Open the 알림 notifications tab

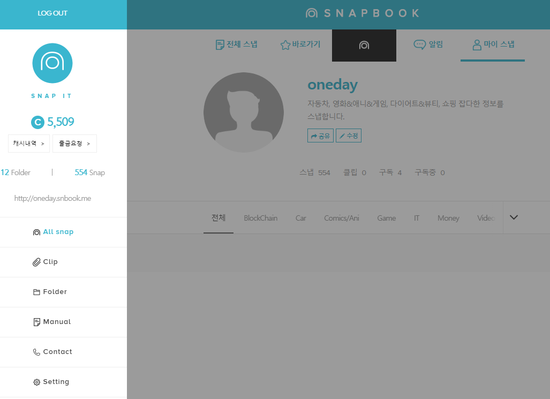tap(428, 45)
